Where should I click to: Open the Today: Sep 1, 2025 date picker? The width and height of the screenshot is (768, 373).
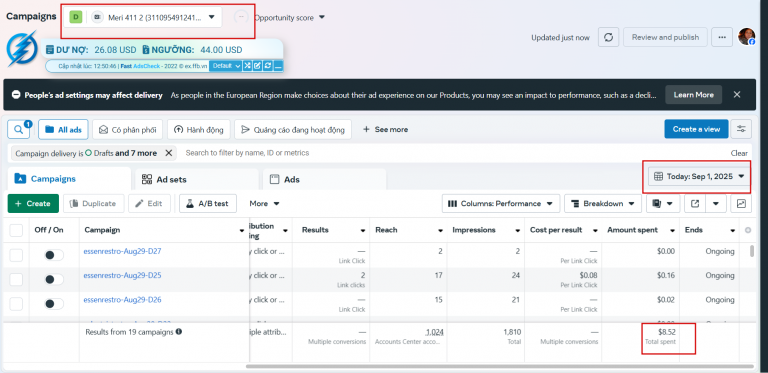pos(699,176)
